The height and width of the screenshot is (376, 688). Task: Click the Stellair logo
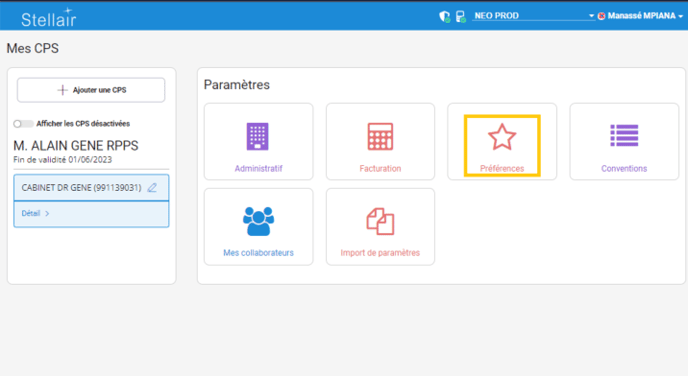click(49, 18)
